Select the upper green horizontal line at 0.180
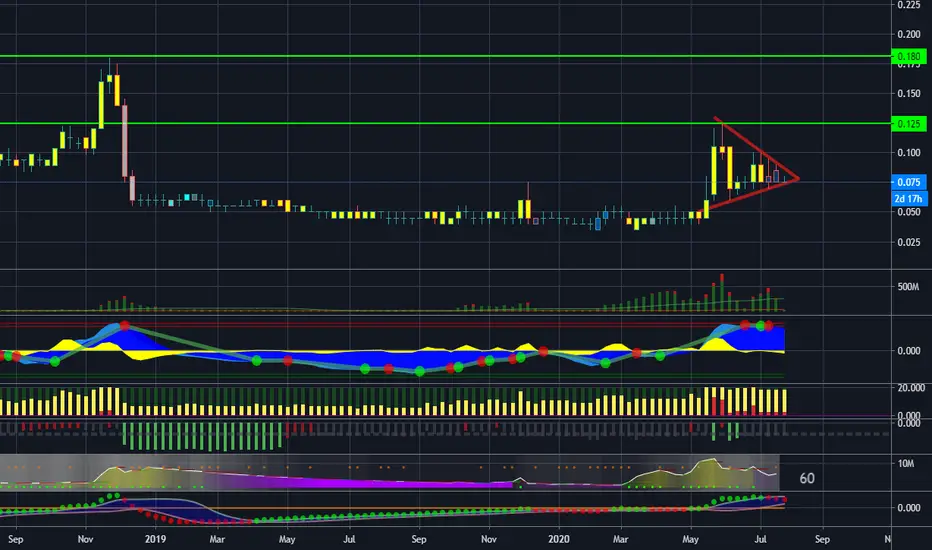Viewport: 932px width, 550px height. point(446,56)
